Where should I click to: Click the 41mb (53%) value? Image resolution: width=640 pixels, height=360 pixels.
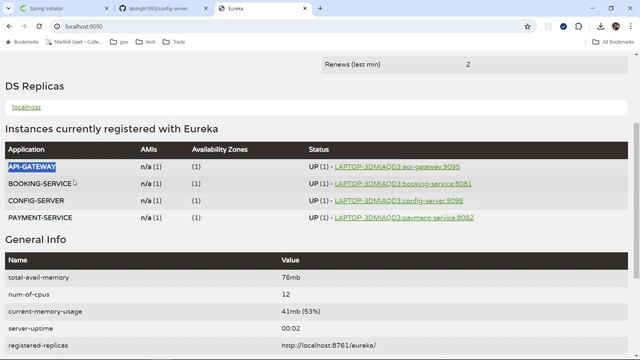[x=301, y=312]
